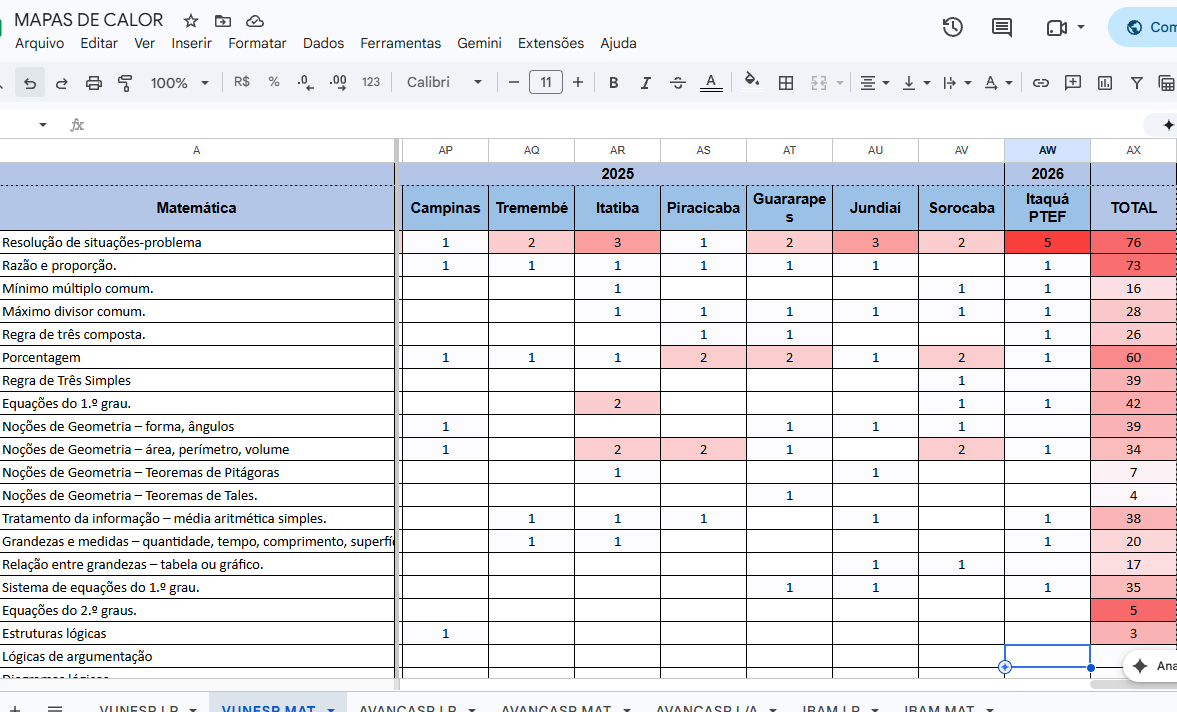
Task: Toggle italic formatting
Action: (x=645, y=83)
